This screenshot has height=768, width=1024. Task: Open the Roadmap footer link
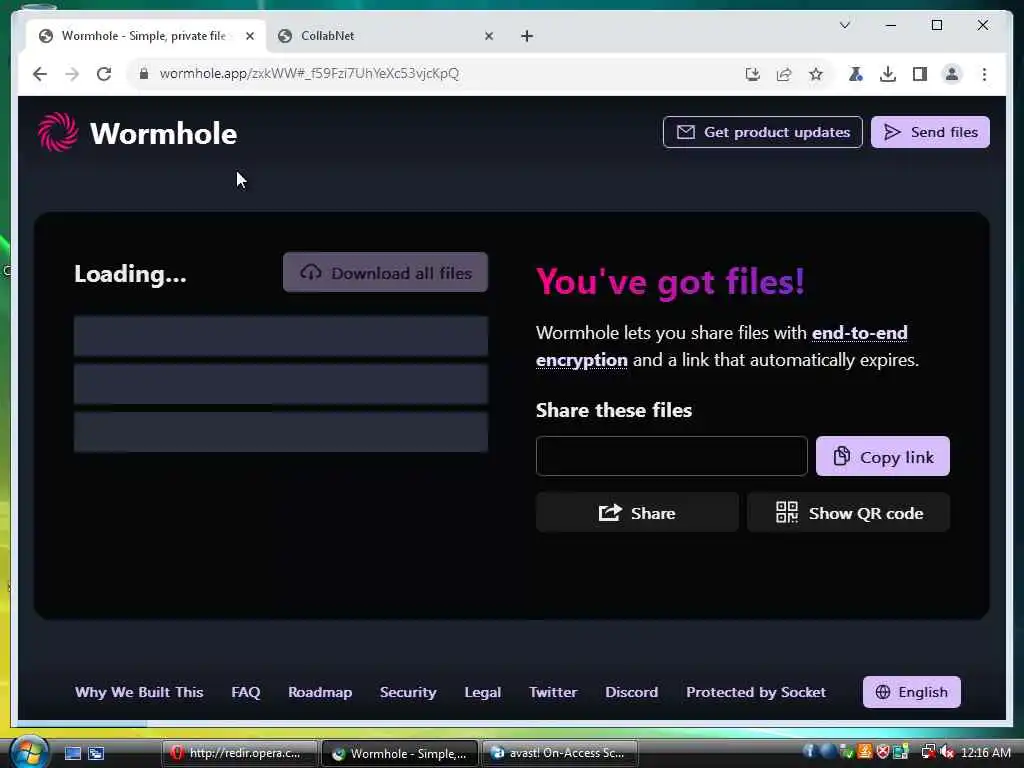pyautogui.click(x=320, y=692)
